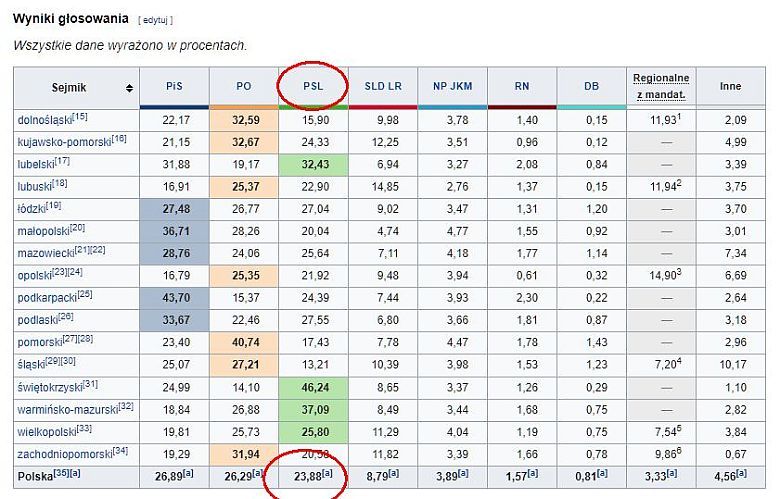Click the SLD LR column header
780x499 pixels.
[383, 86]
